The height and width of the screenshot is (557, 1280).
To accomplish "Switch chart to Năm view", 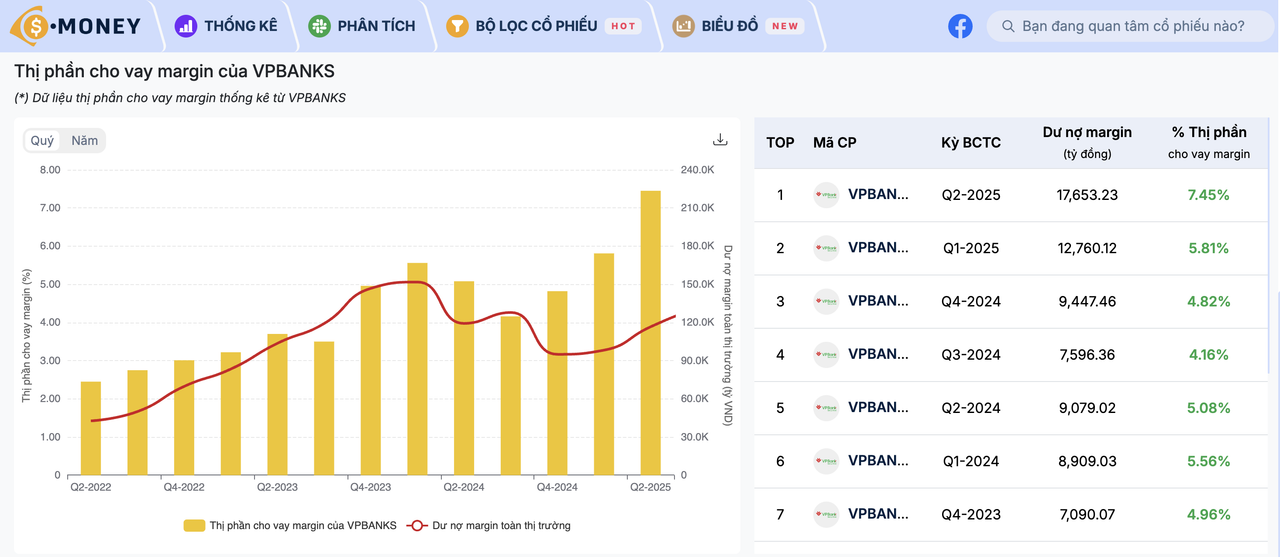I will tap(85, 141).
